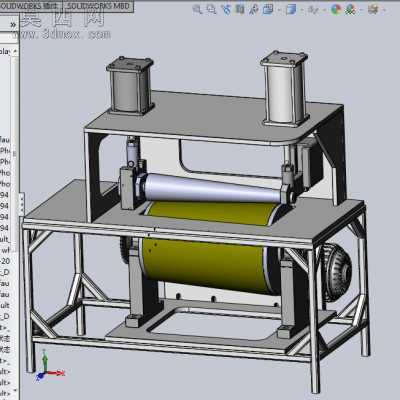Toggle the Section View tool
The width and height of the screenshot is (400, 400).
point(240,10)
